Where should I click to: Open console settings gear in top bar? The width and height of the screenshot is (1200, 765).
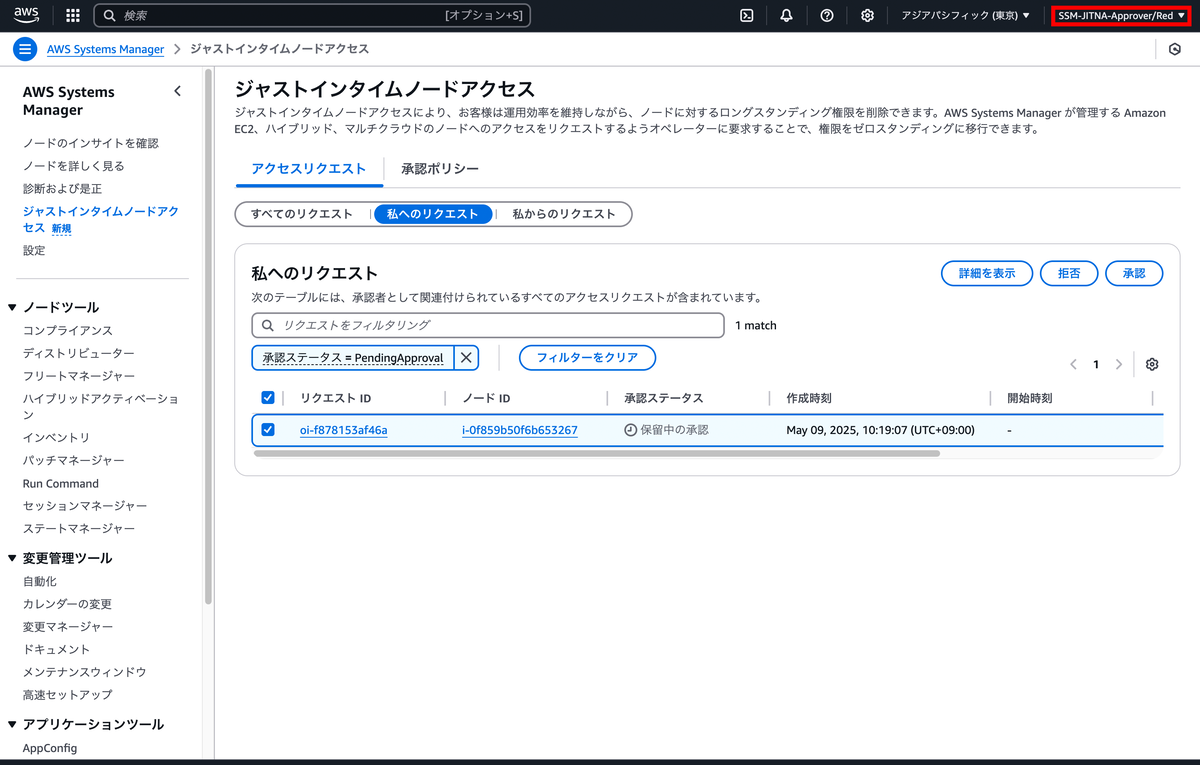[x=867, y=15]
